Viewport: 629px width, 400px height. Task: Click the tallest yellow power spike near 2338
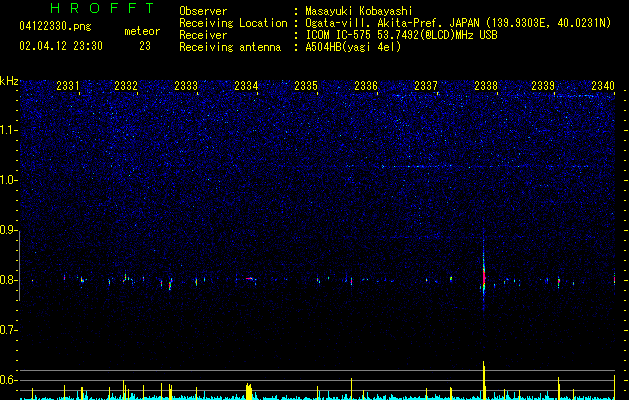coord(484,380)
